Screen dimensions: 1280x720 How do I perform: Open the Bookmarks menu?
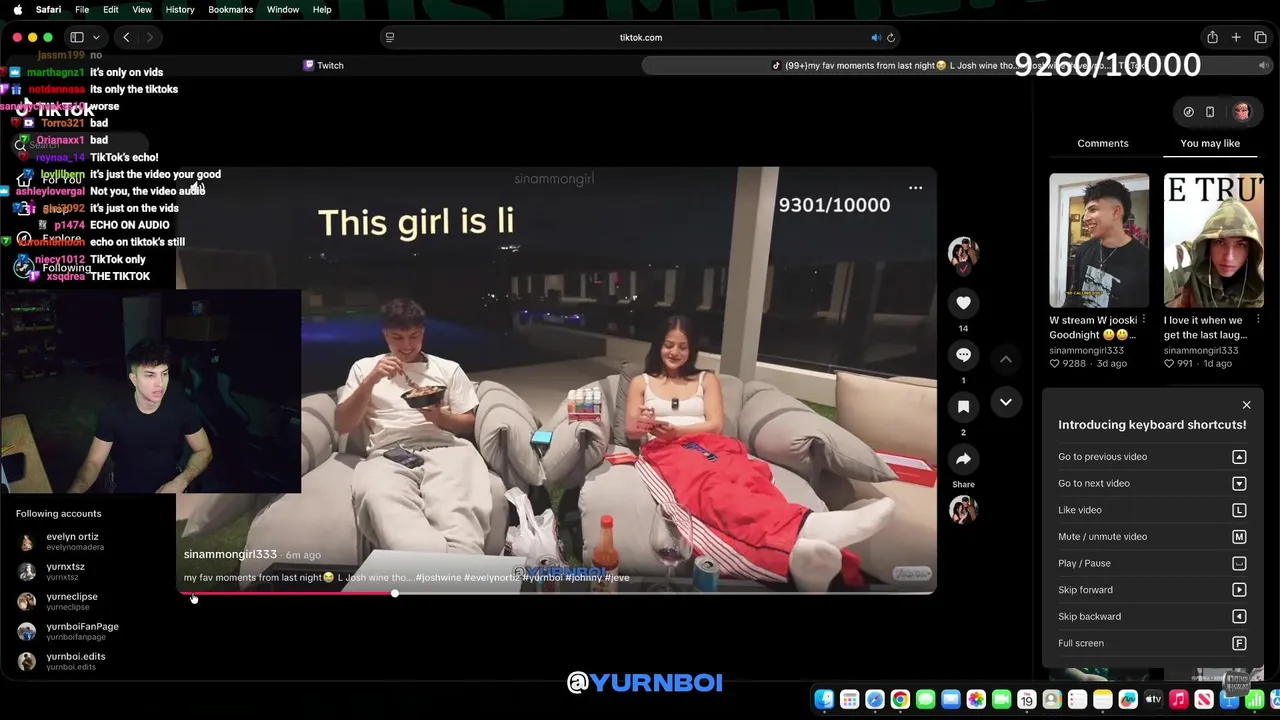click(x=230, y=9)
